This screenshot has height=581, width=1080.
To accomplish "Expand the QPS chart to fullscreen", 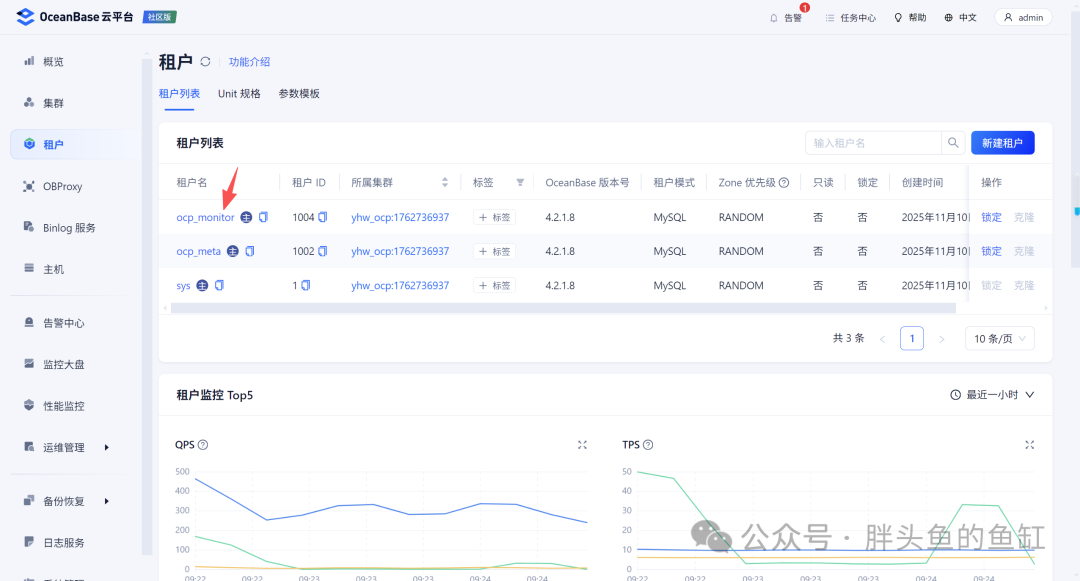I will pos(582,445).
